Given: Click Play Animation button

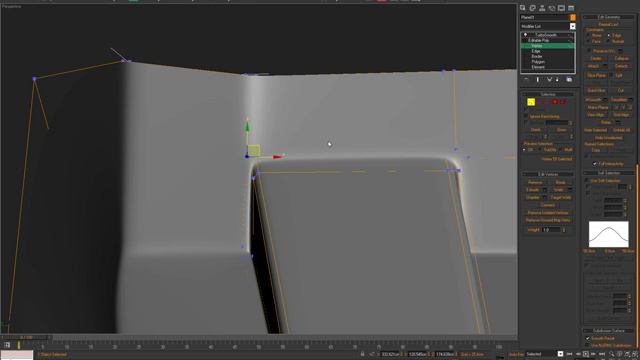Looking at the screenshot, I should point(586,354).
